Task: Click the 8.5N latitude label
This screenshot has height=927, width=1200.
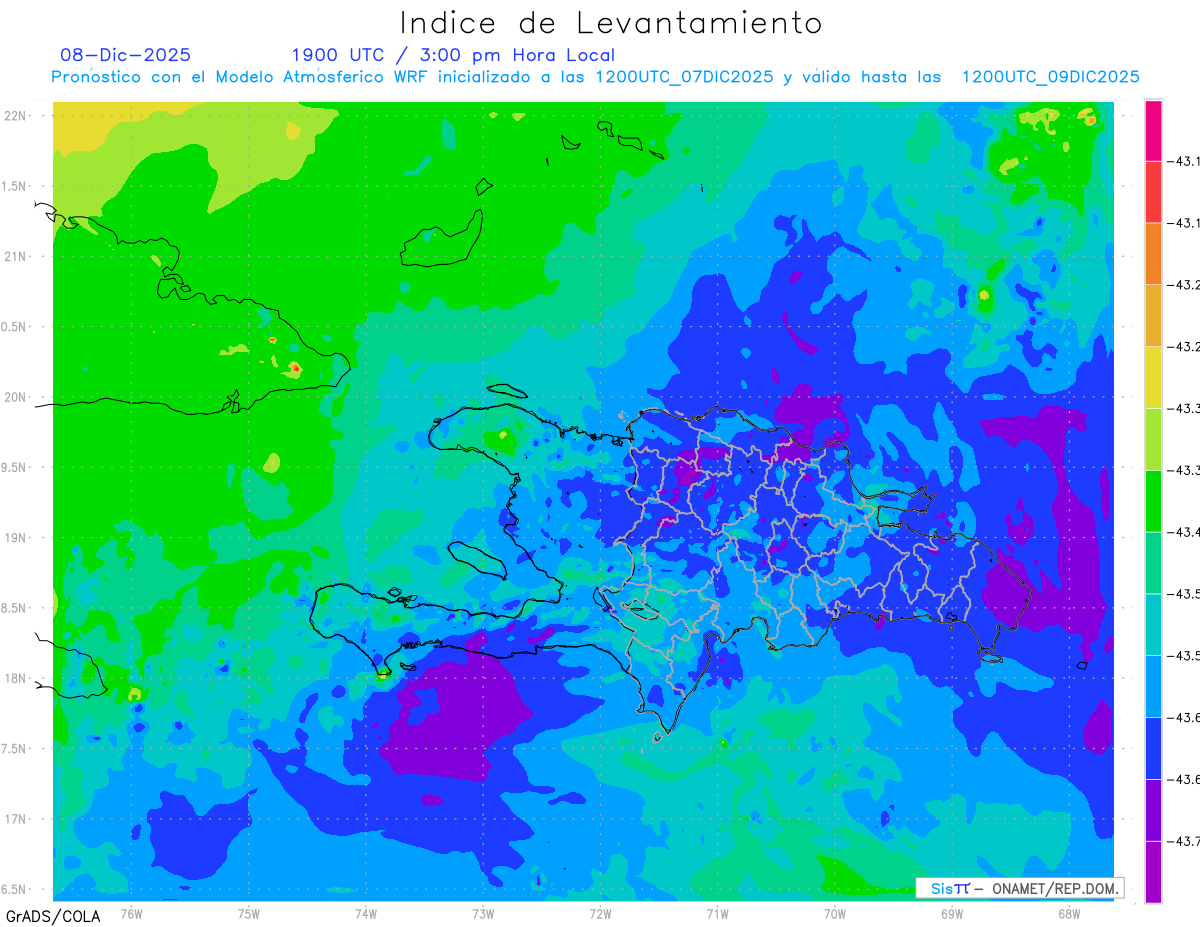Action: pyautogui.click(x=16, y=608)
